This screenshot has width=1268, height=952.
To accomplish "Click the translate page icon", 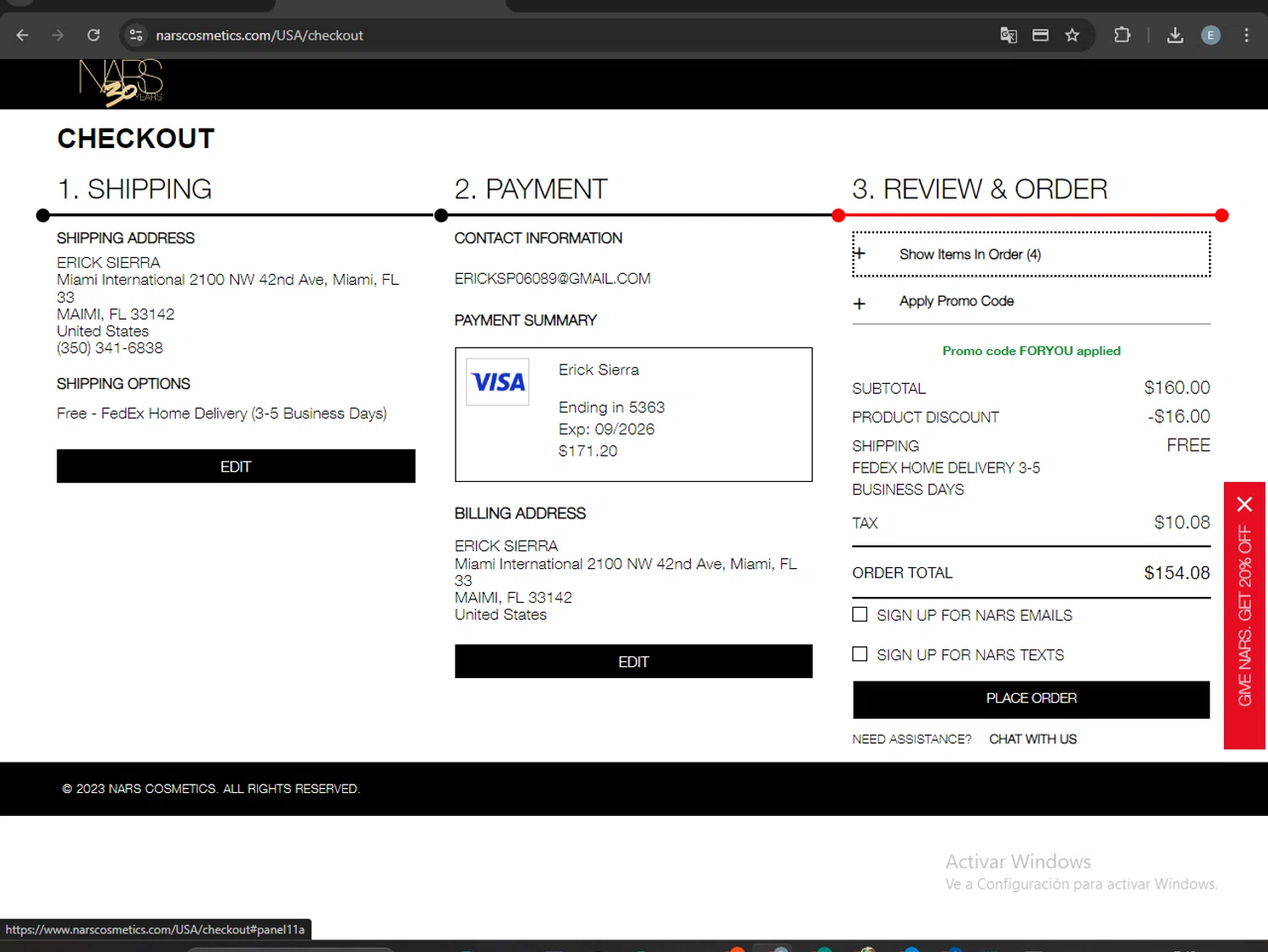I will click(x=1008, y=36).
